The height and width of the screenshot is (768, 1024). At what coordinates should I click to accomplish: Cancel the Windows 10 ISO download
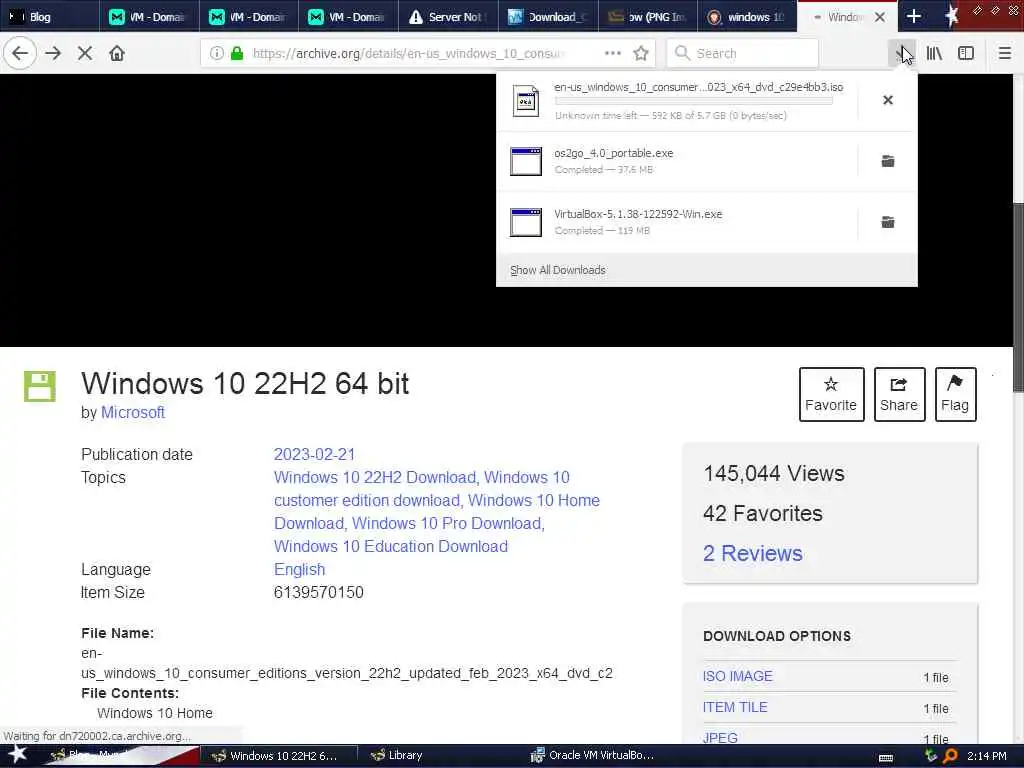(x=888, y=100)
